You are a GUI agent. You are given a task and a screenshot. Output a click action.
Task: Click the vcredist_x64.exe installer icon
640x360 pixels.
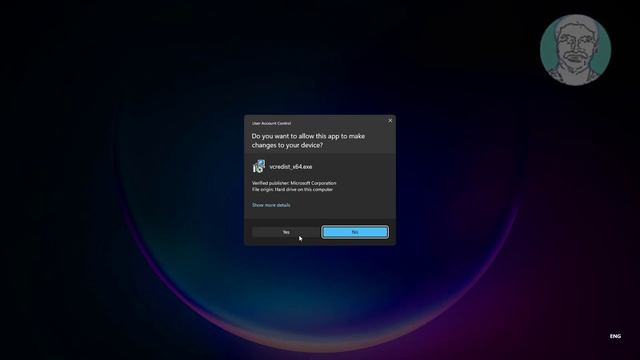pyautogui.click(x=259, y=167)
